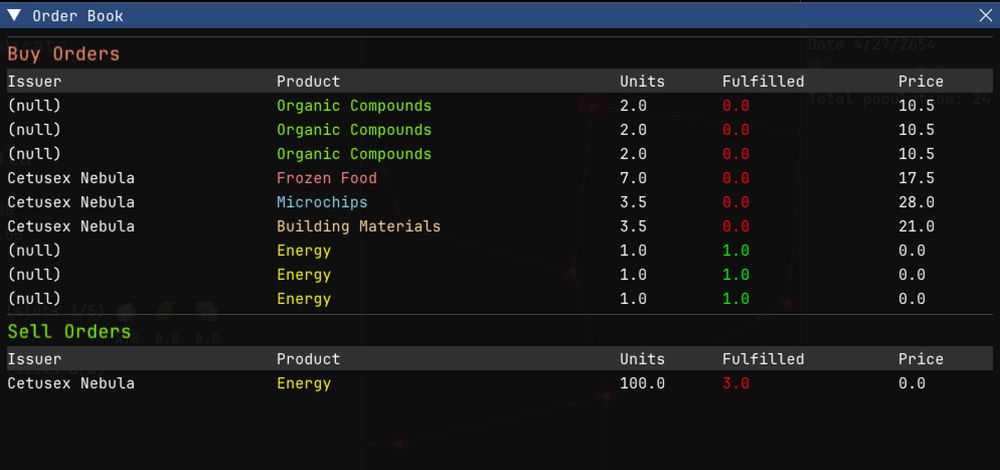This screenshot has width=1000, height=470.
Task: Select the Buy Orders heading
Action: point(64,54)
